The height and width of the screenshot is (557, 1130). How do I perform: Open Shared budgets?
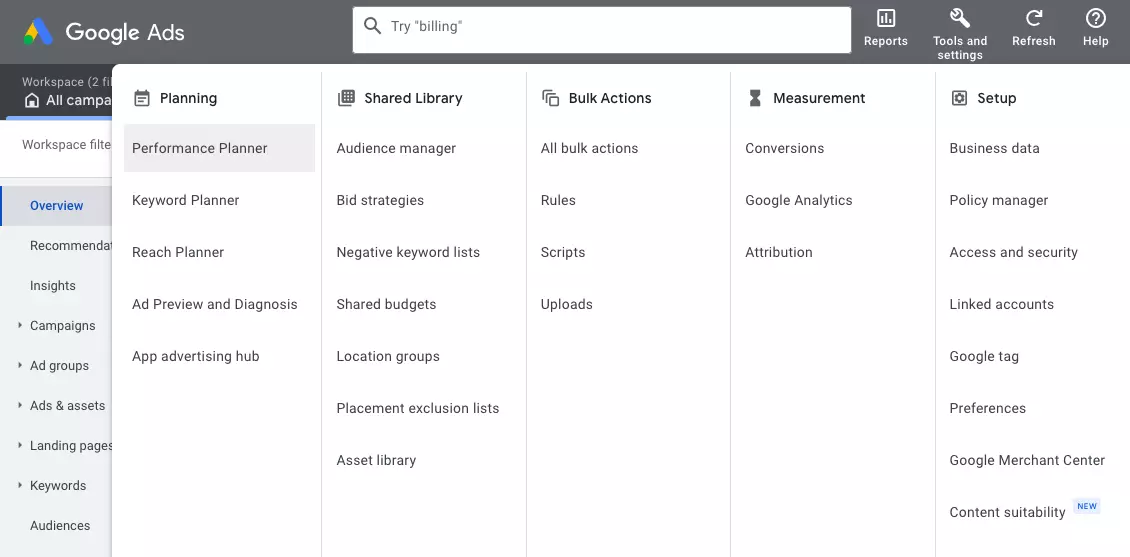(x=386, y=304)
